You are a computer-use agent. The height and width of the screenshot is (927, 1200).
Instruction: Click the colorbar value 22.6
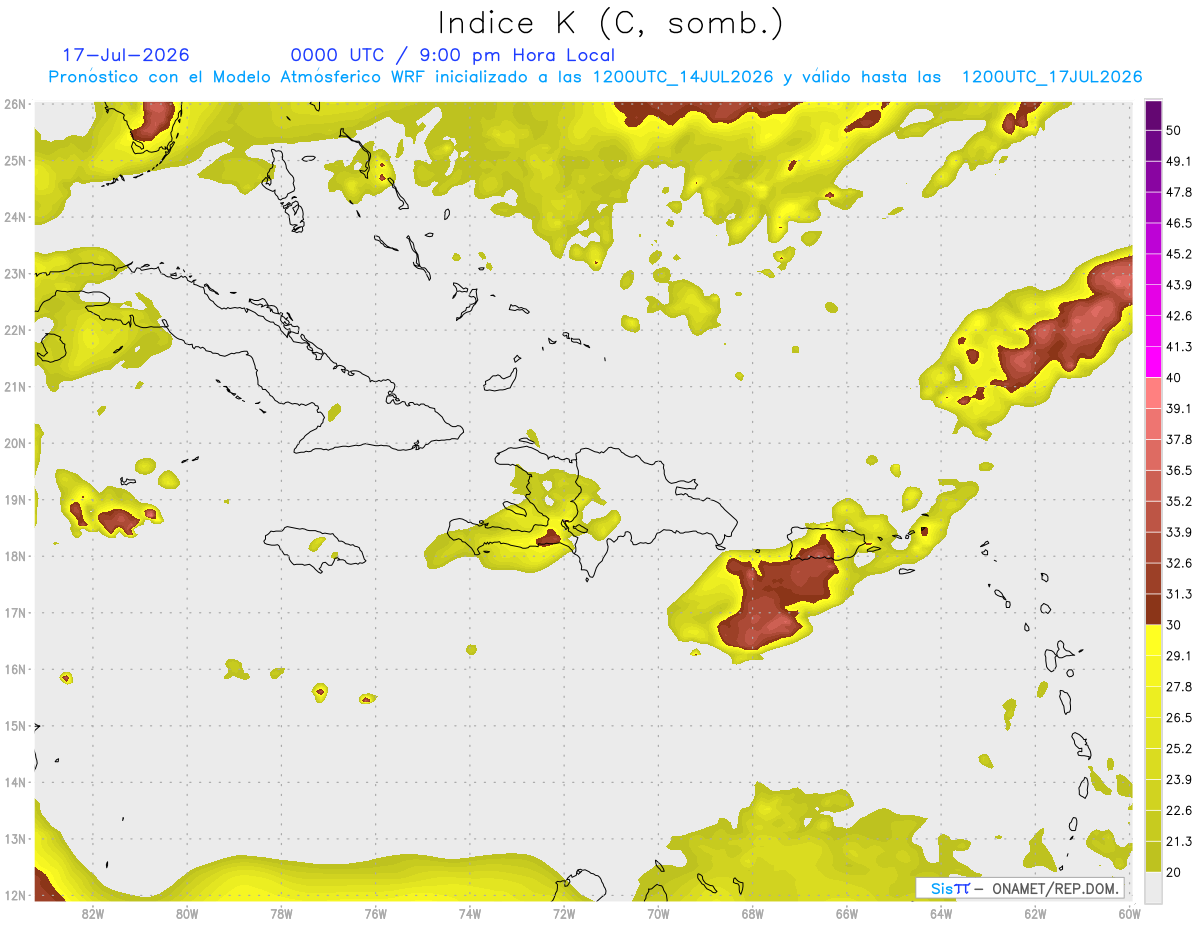click(x=1179, y=811)
